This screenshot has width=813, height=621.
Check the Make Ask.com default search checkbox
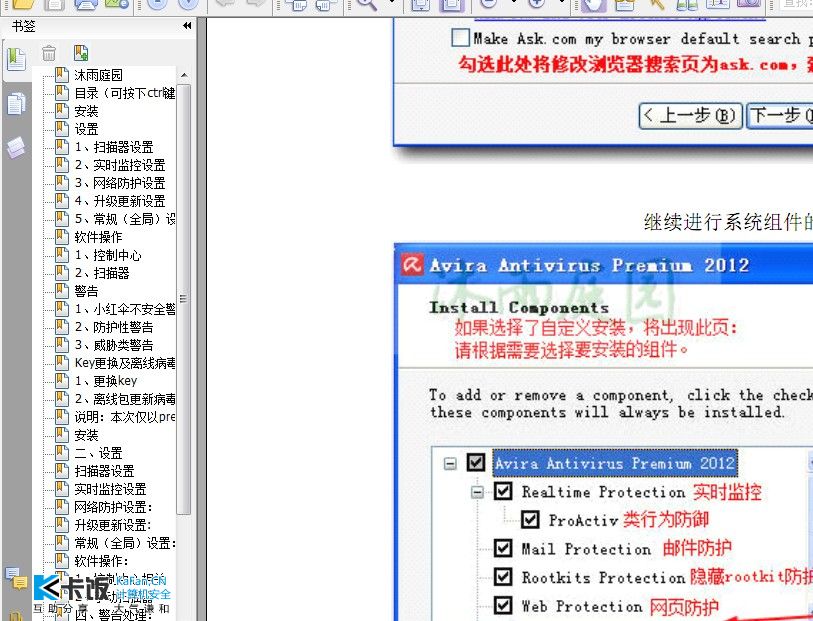click(460, 38)
